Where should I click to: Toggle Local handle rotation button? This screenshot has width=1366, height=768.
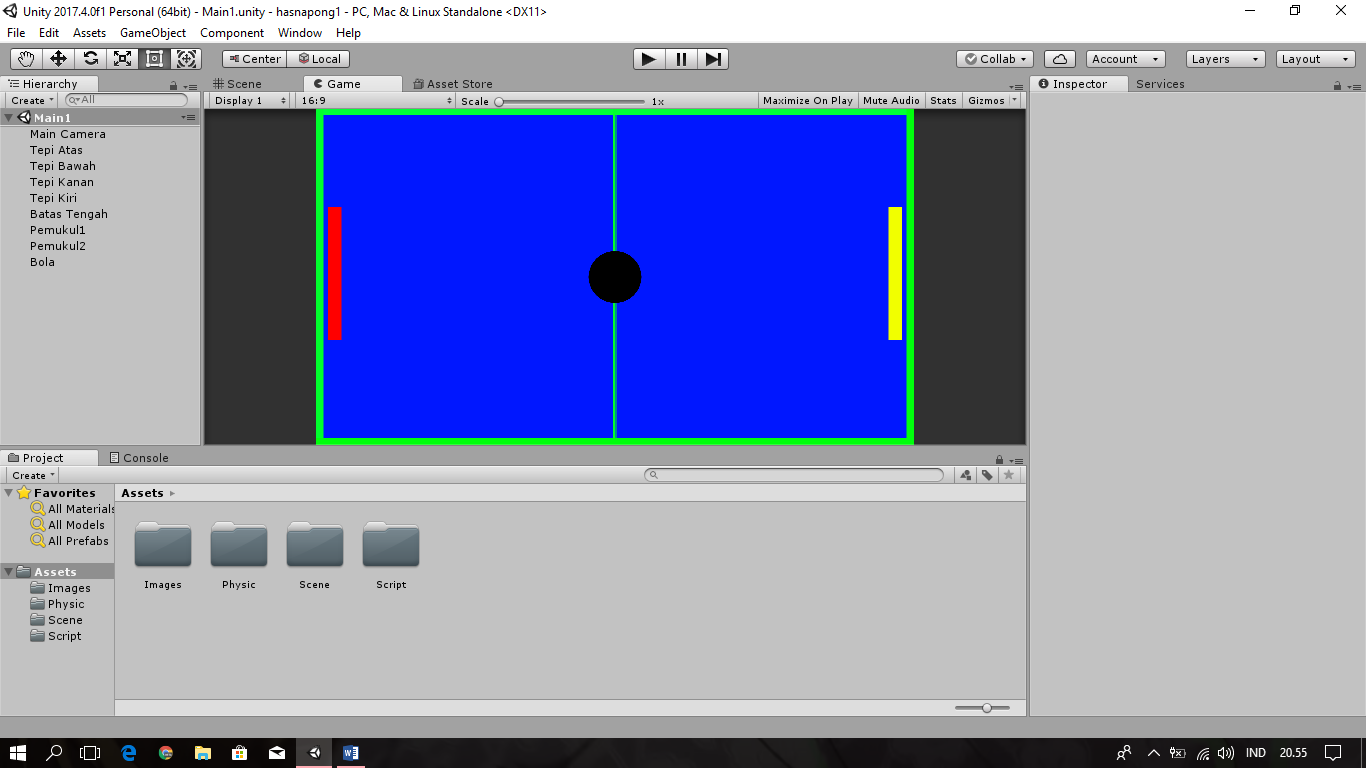318,59
